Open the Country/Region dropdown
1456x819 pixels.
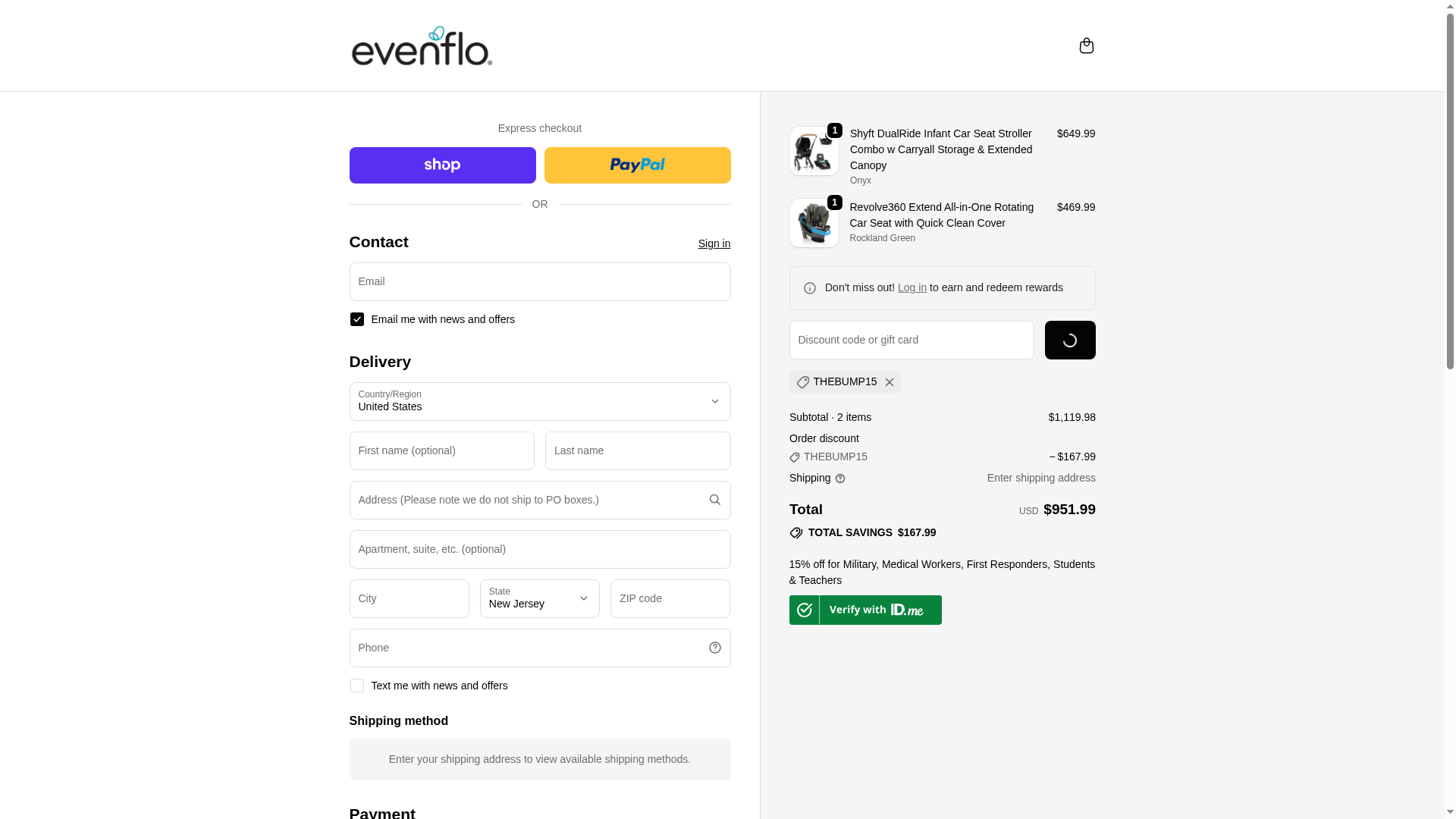click(539, 401)
